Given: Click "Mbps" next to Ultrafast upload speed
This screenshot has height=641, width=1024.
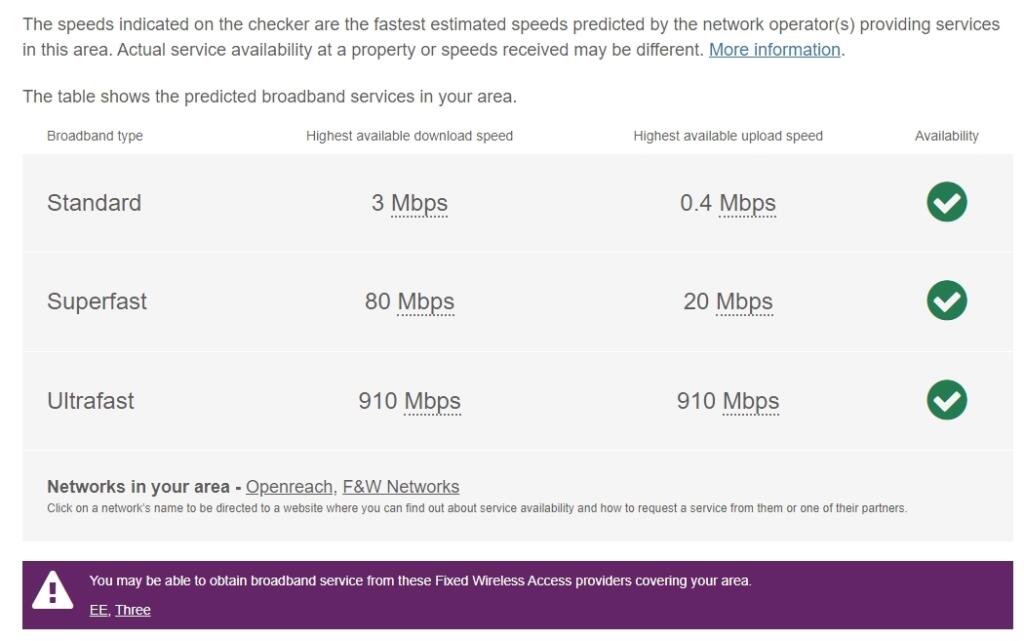Looking at the screenshot, I should click(x=750, y=400).
